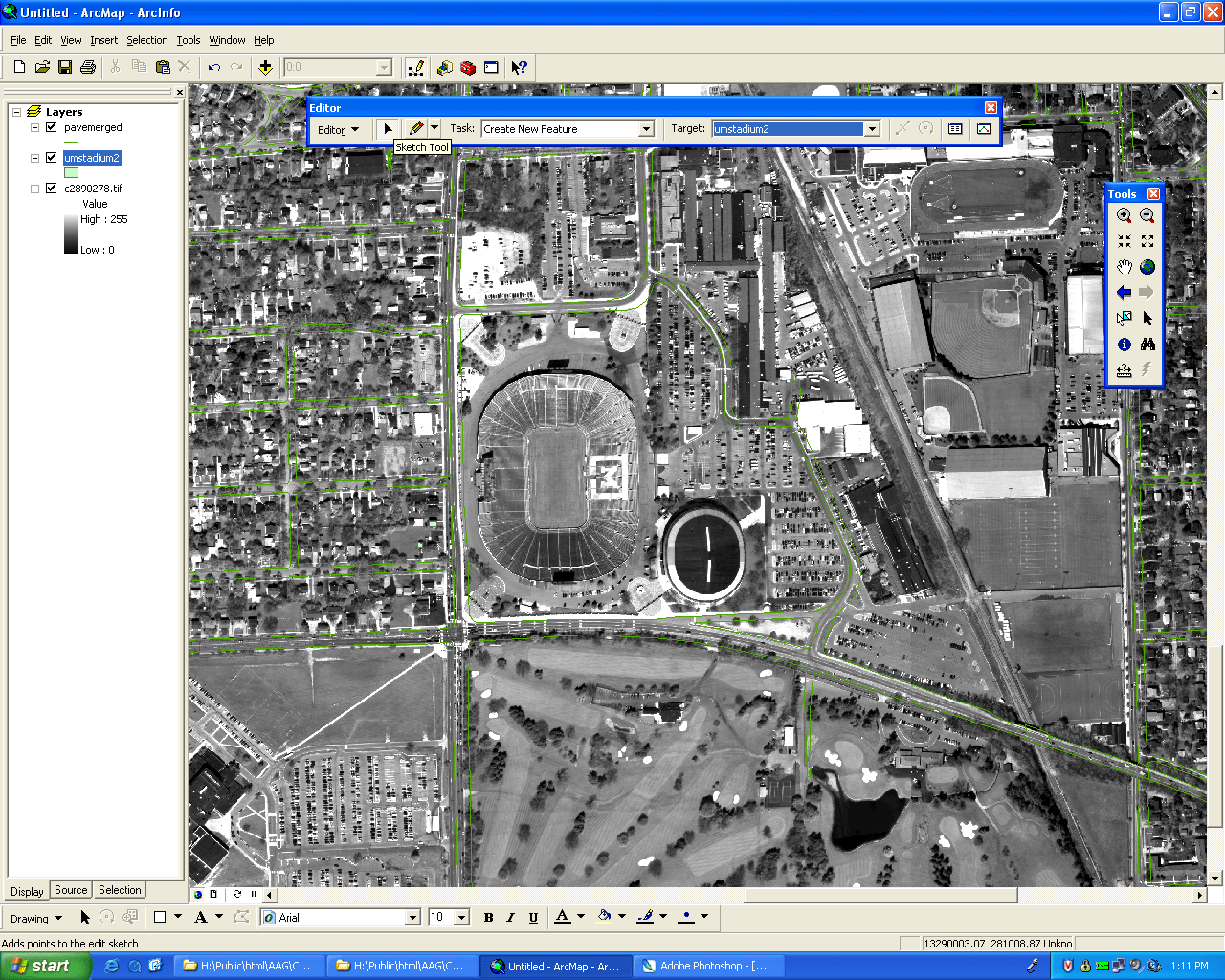Click the Add Data button
Viewport: 1225px width, 980px height.
click(x=265, y=67)
